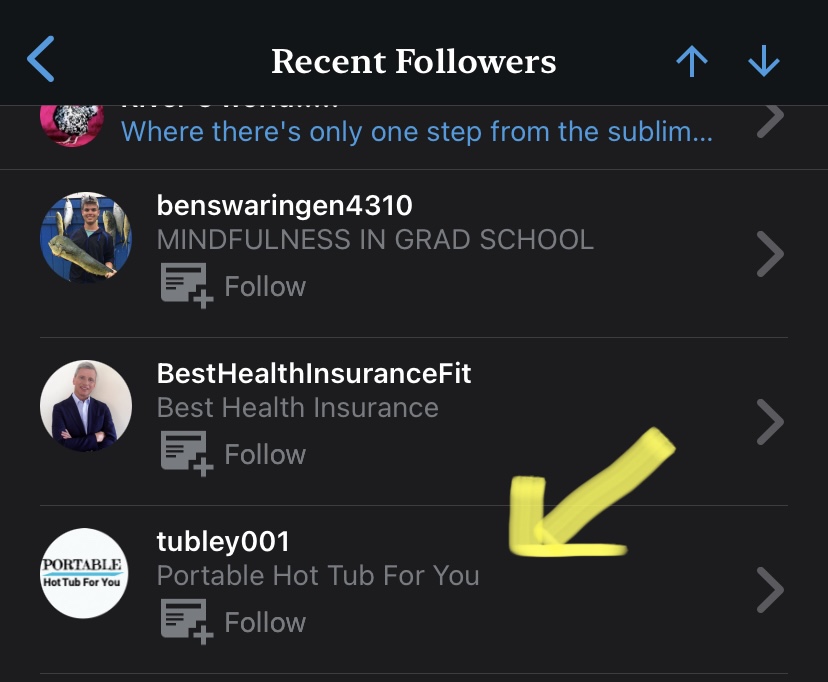Expand benswaringen4310 row chevron
The height and width of the screenshot is (682, 828).
769,254
